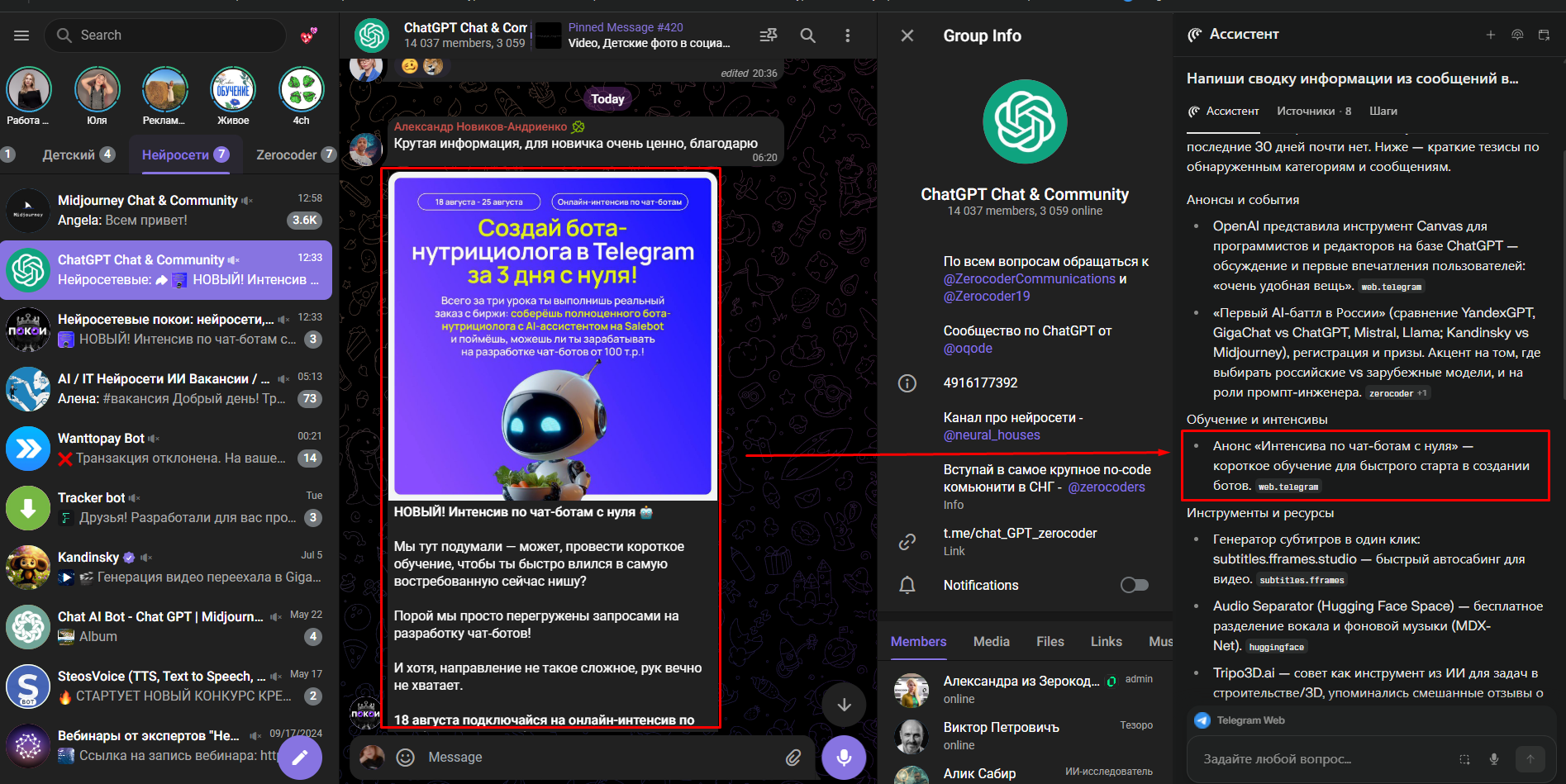Close the Group Info panel
The width and height of the screenshot is (1566, 784).
pyautogui.click(x=907, y=36)
